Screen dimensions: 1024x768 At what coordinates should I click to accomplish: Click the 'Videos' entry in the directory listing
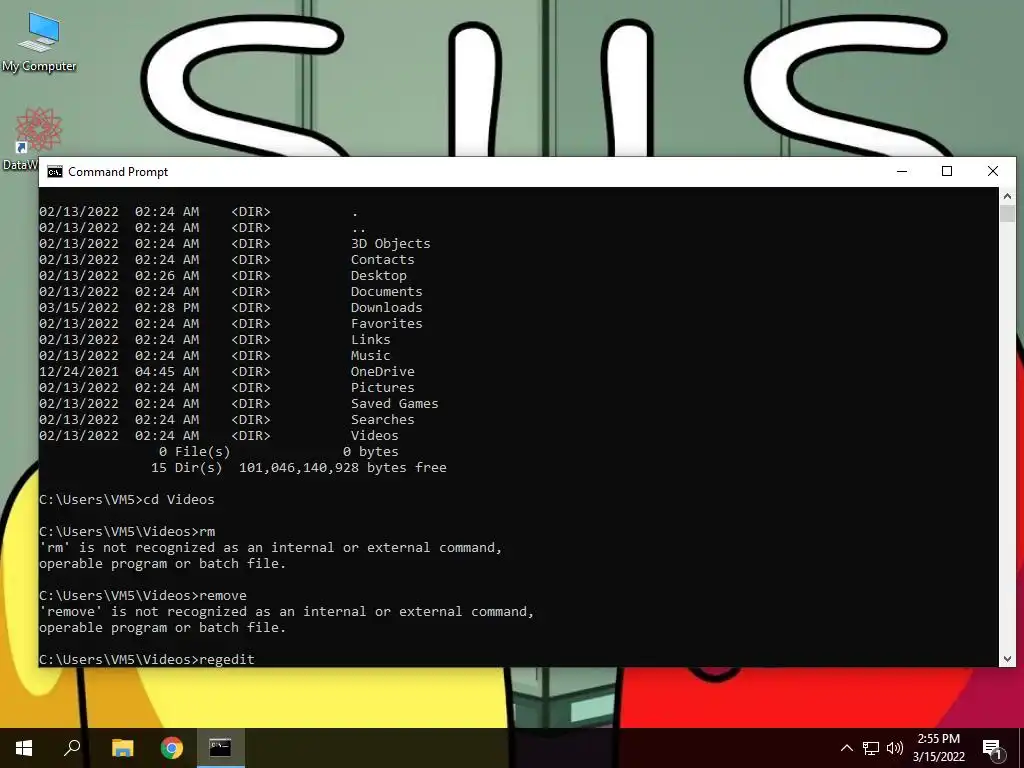(x=375, y=436)
